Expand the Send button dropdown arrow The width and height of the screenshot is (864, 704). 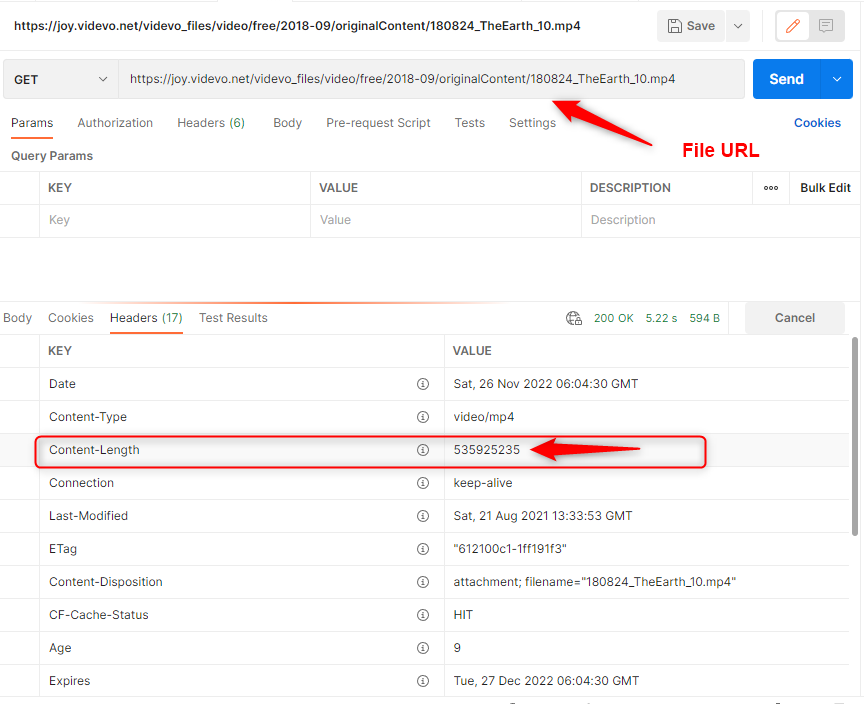(x=837, y=79)
